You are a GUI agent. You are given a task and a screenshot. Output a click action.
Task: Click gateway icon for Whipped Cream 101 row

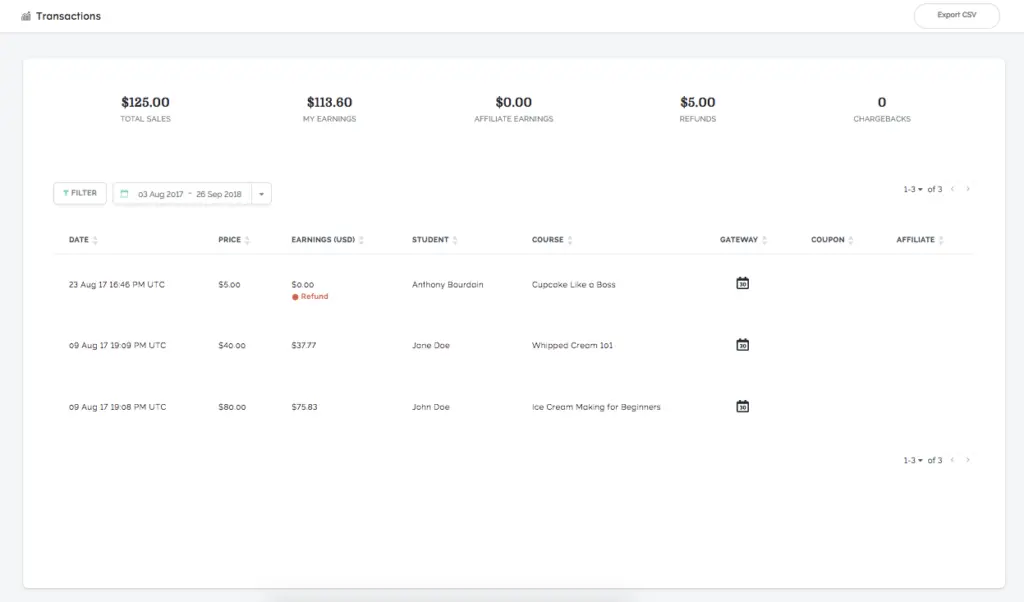742,345
